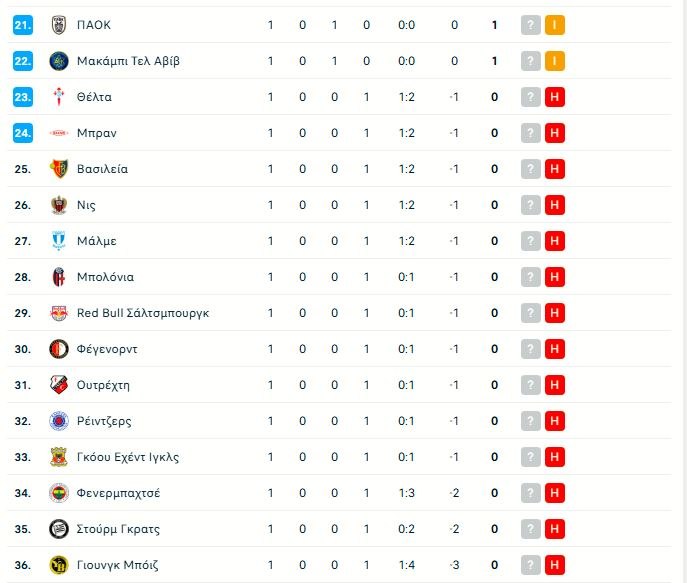Click the Μακάμπι Τελ Αβίβ club logo

(58, 61)
